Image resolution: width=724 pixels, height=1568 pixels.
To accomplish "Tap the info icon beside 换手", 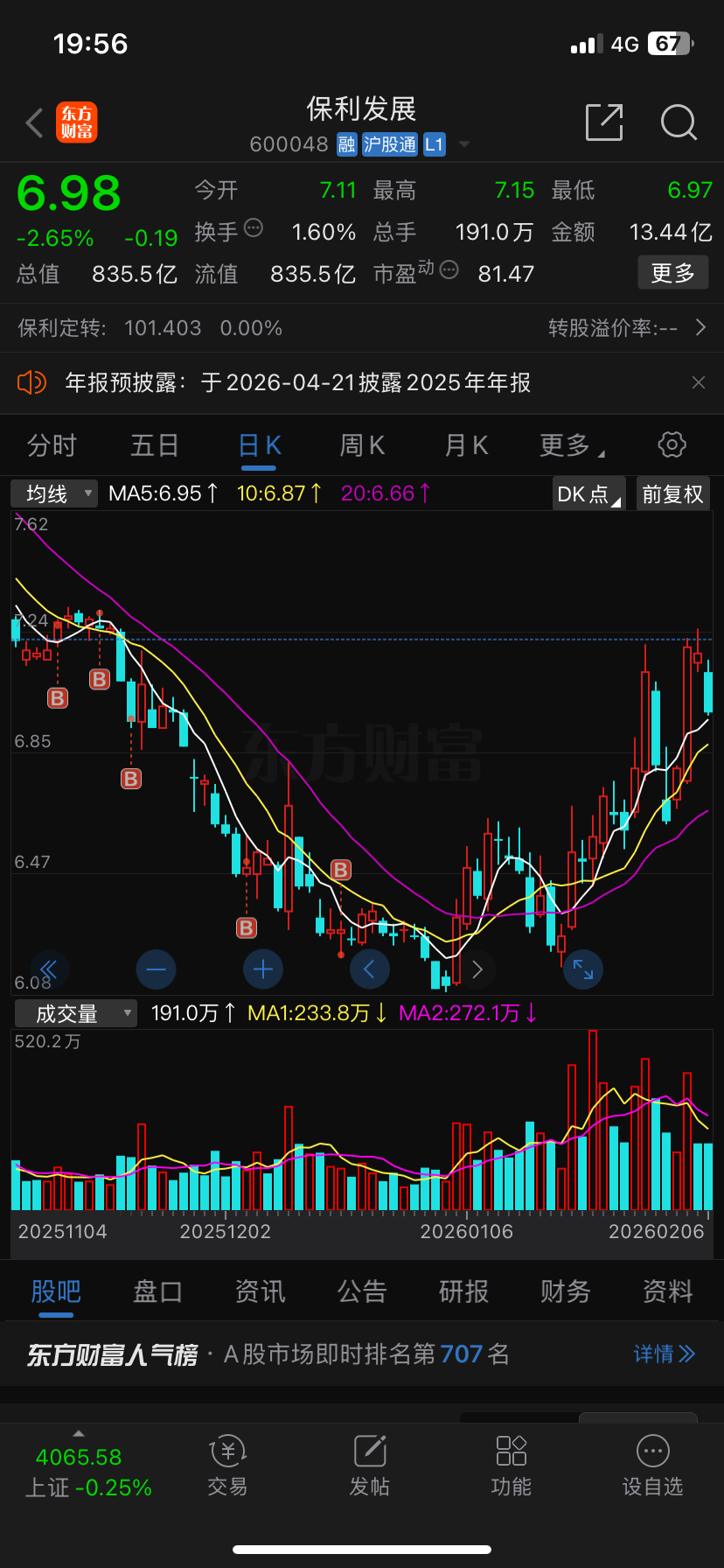I will point(254,228).
